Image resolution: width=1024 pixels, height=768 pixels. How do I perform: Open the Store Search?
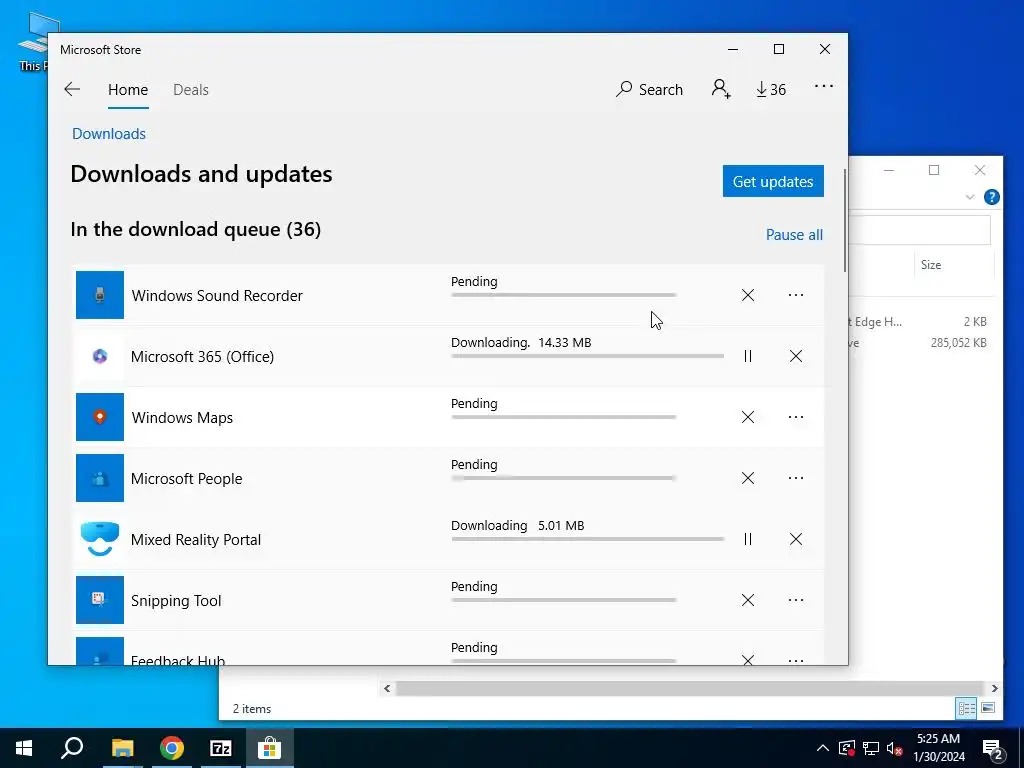[x=649, y=89]
